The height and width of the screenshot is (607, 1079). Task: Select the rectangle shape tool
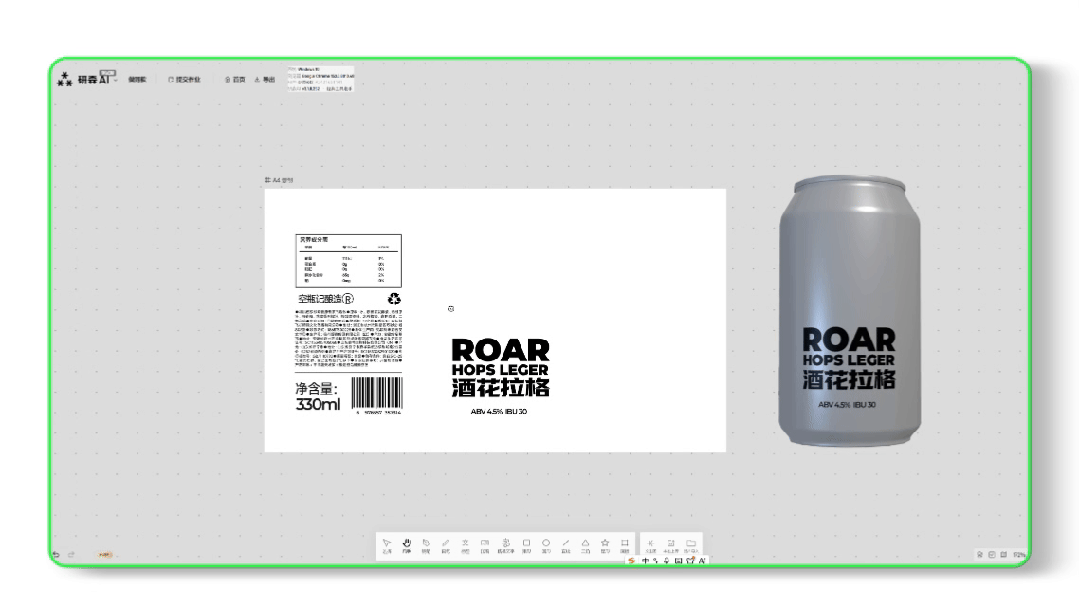(x=526, y=546)
